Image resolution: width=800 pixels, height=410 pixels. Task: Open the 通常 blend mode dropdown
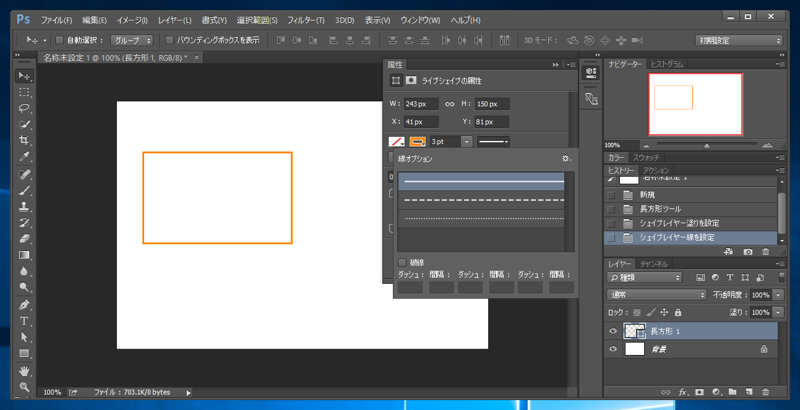tap(657, 295)
